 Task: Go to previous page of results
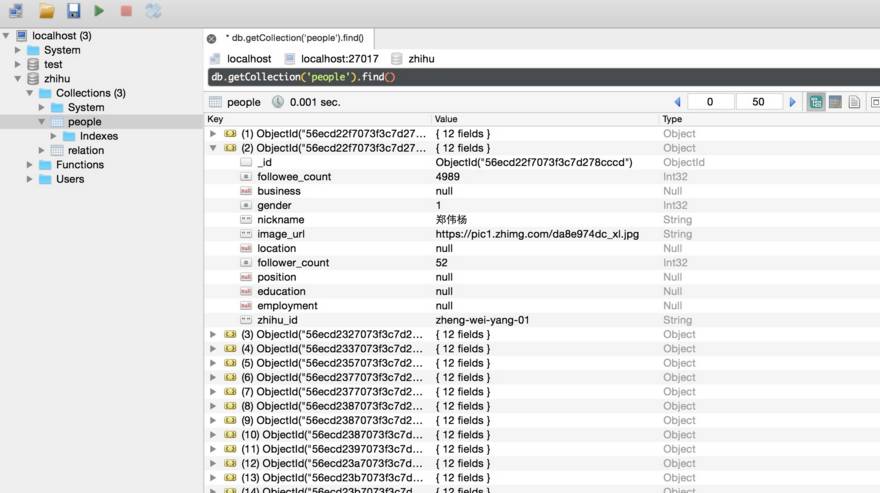pos(677,102)
